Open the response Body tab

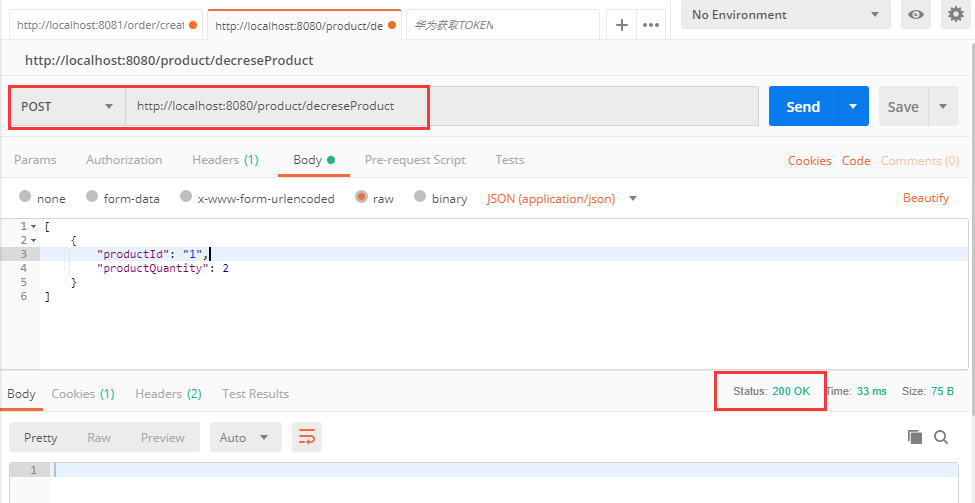pos(21,394)
